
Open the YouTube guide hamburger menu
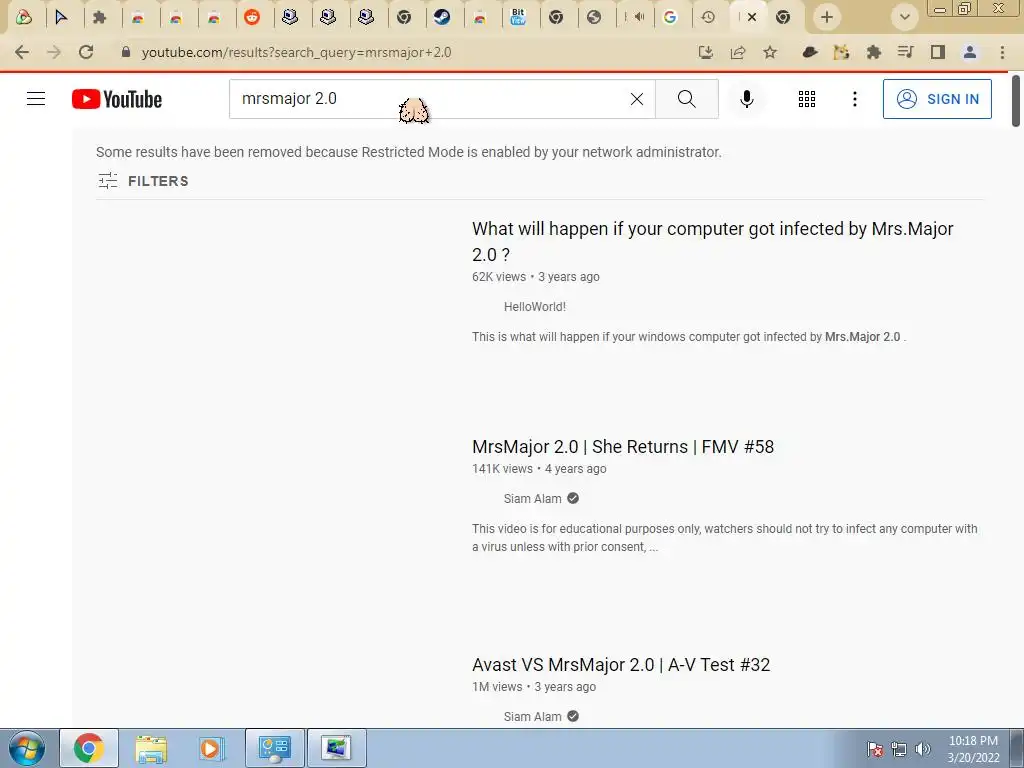pyautogui.click(x=36, y=99)
